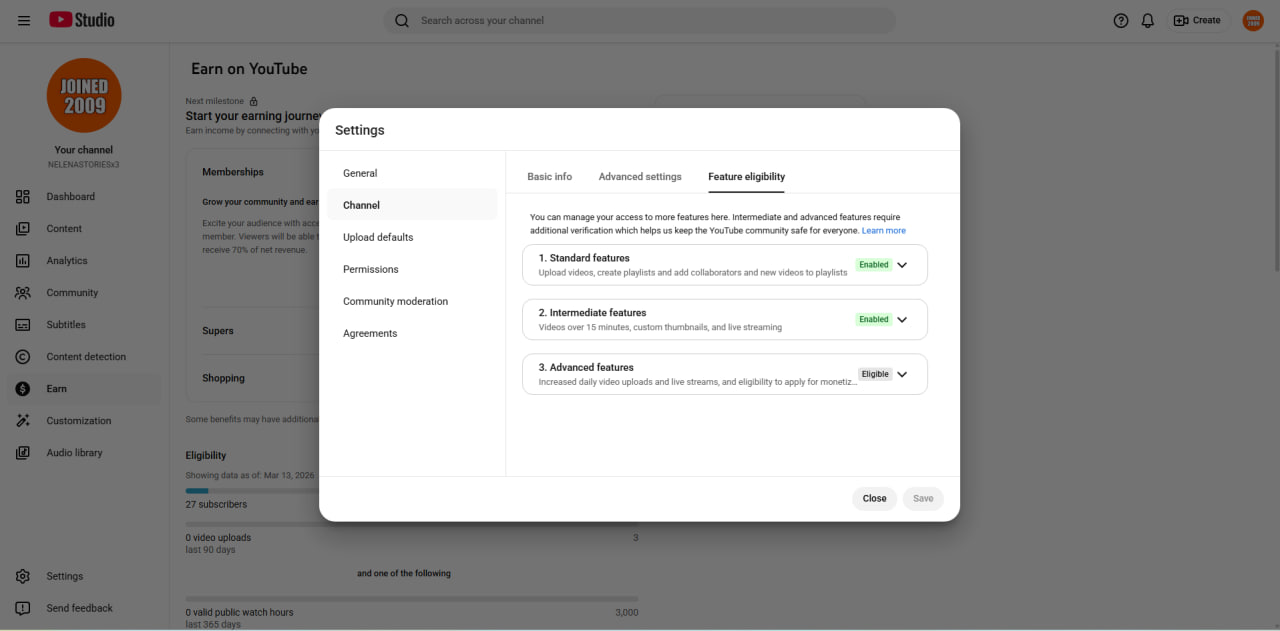Switch to the Basic info tab
Screen dimensions: 1280x631
click(x=549, y=177)
